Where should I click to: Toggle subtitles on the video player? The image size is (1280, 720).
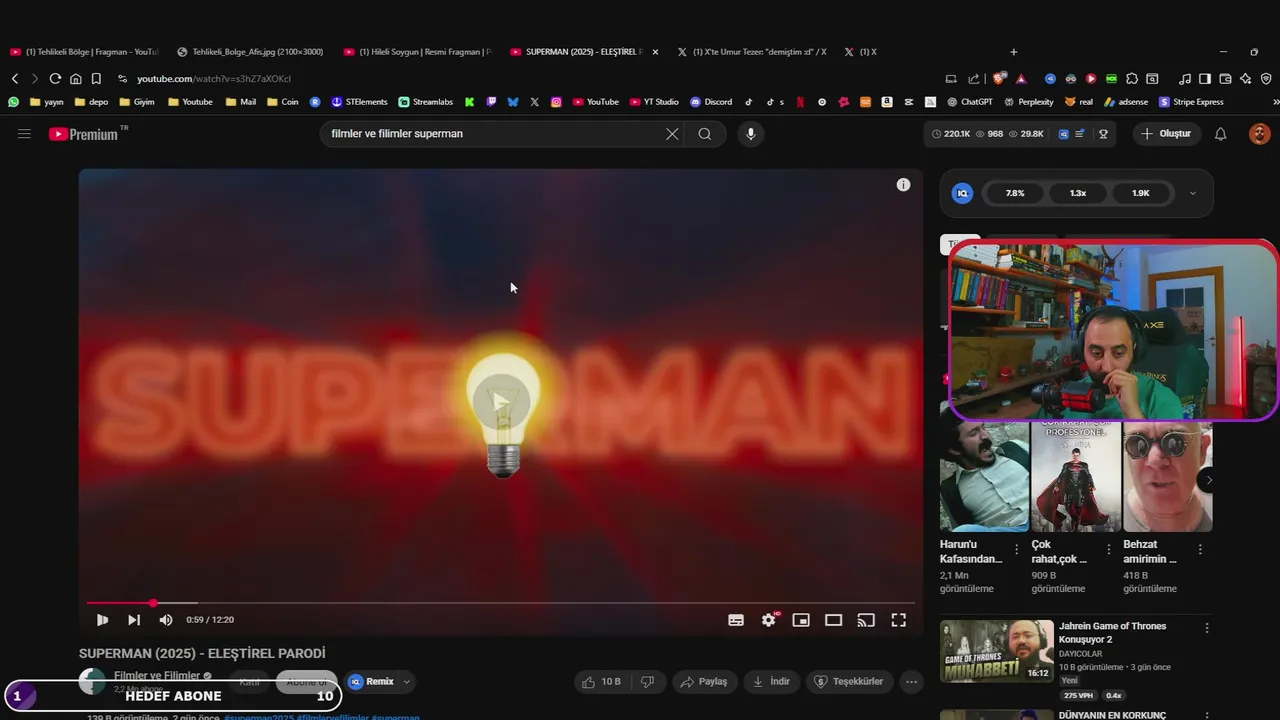coord(736,620)
